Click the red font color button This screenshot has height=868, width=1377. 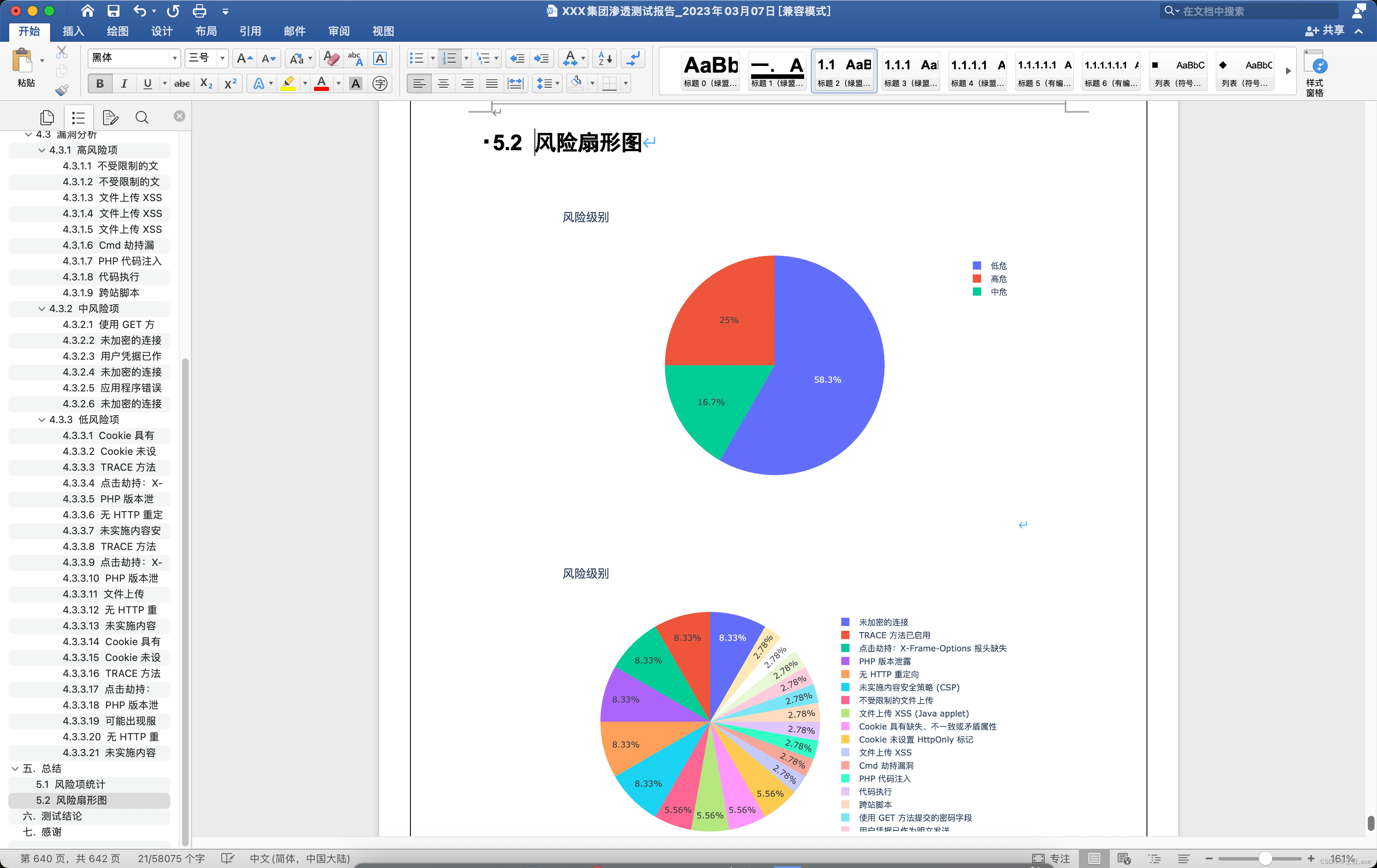321,84
